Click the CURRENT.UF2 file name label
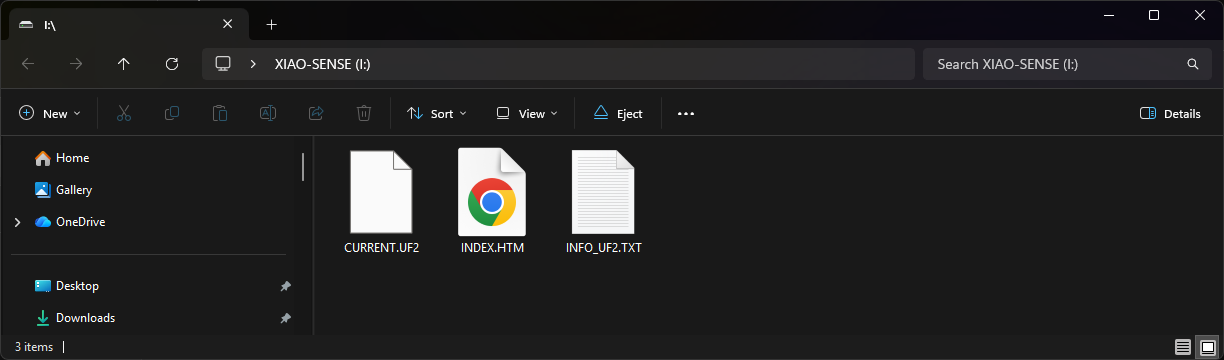Viewport: 1224px width, 360px height. [381, 247]
